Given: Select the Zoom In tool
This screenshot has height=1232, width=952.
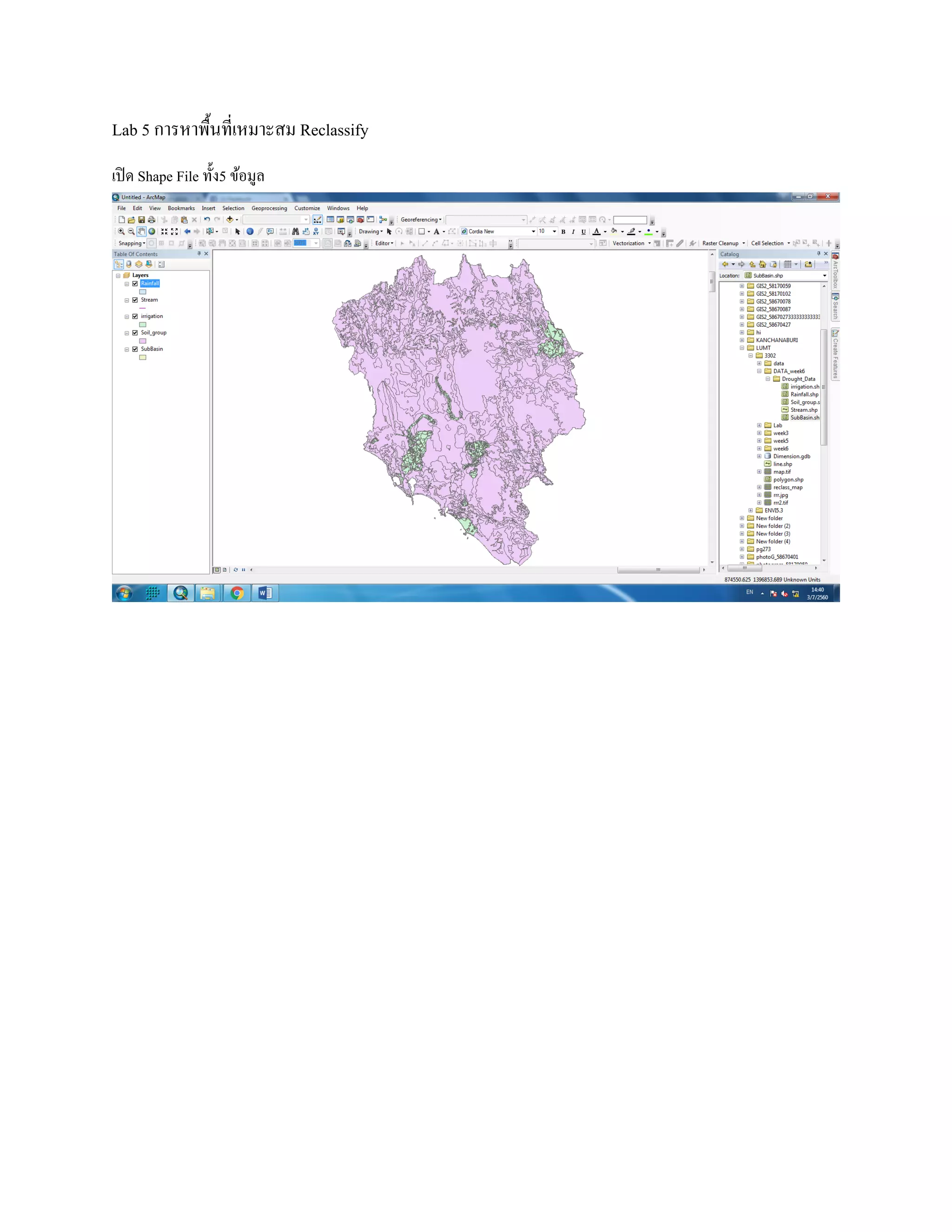Looking at the screenshot, I should [x=121, y=231].
